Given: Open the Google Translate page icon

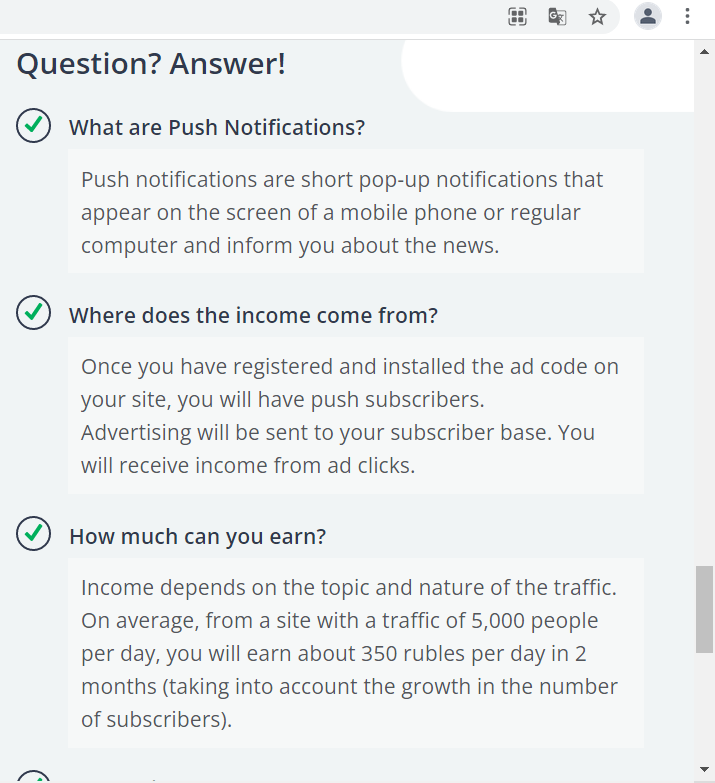Looking at the screenshot, I should coord(557,16).
